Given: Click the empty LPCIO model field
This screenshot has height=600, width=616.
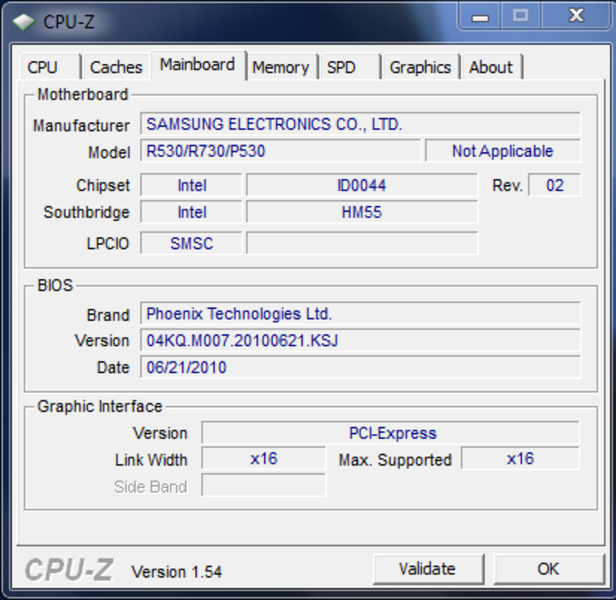Looking at the screenshot, I should tap(362, 243).
